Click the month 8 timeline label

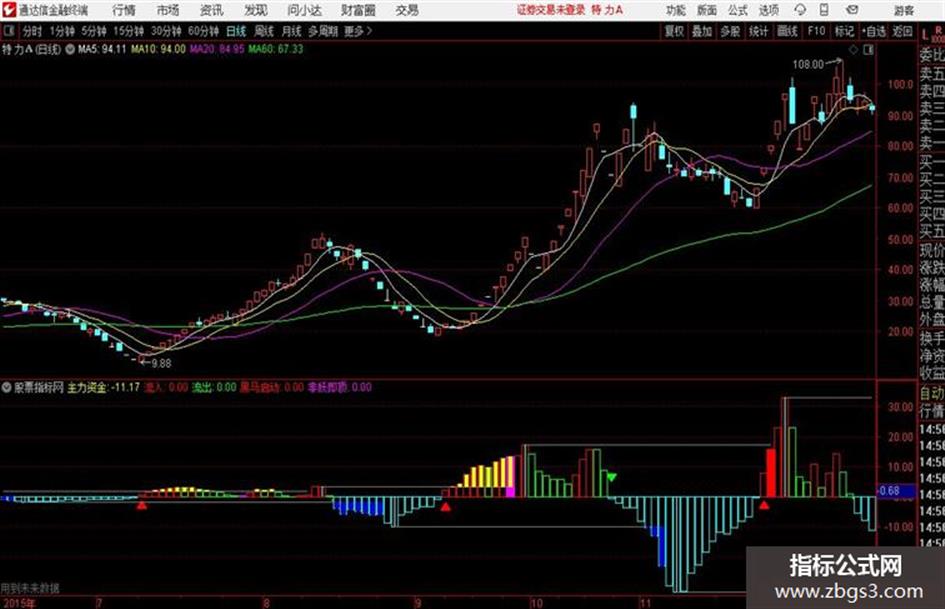click(266, 602)
